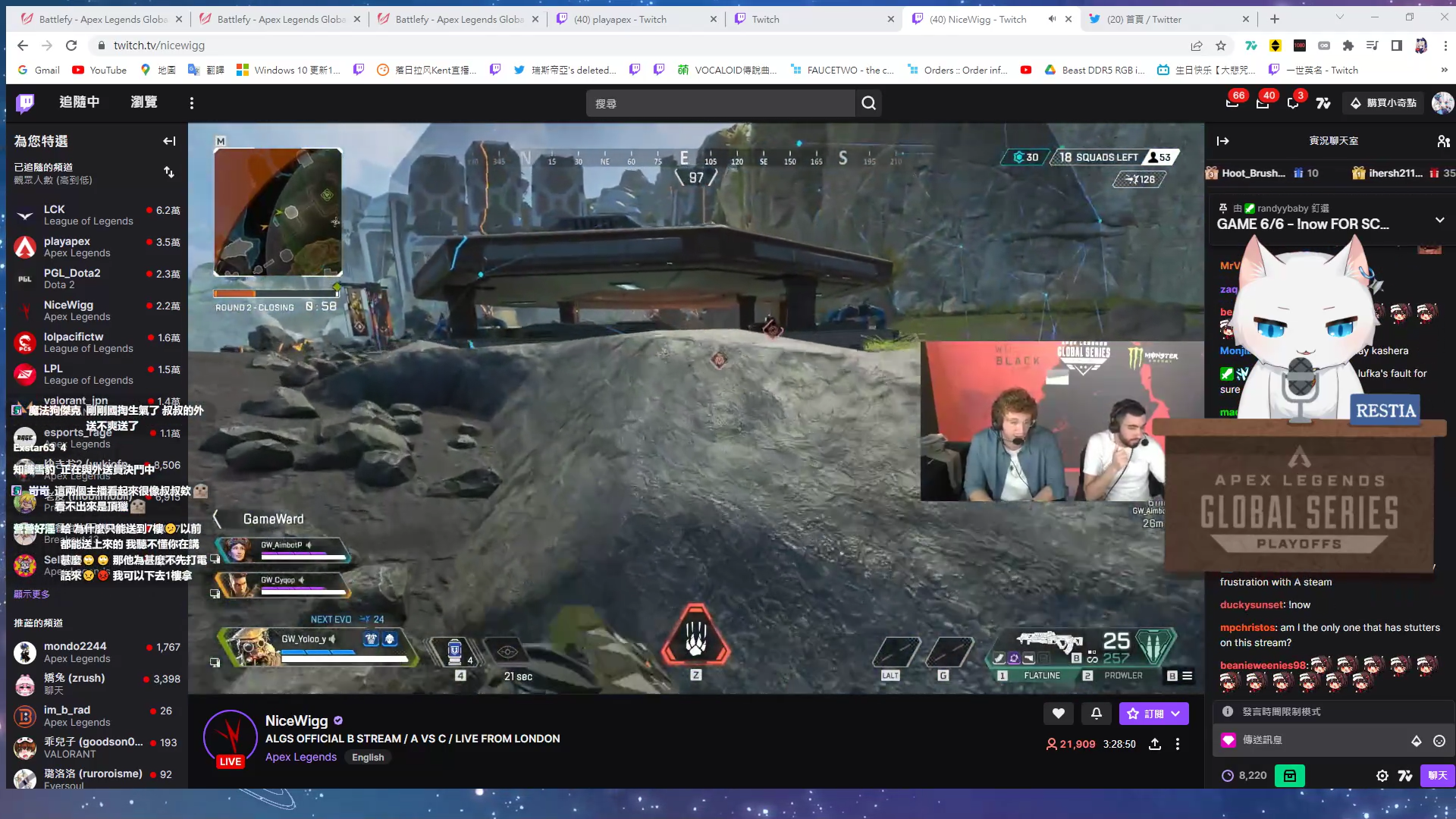Open mondo2244 recommended channel
The height and width of the screenshot is (819, 1456).
point(96,652)
